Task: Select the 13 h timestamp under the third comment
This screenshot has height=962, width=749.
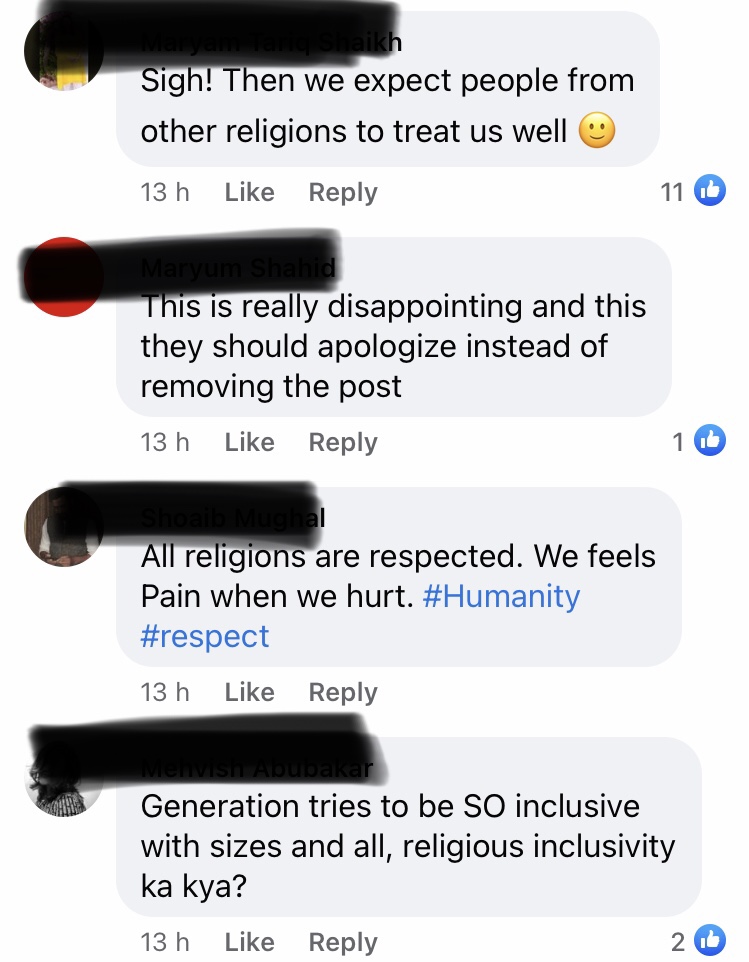Action: coord(164,692)
